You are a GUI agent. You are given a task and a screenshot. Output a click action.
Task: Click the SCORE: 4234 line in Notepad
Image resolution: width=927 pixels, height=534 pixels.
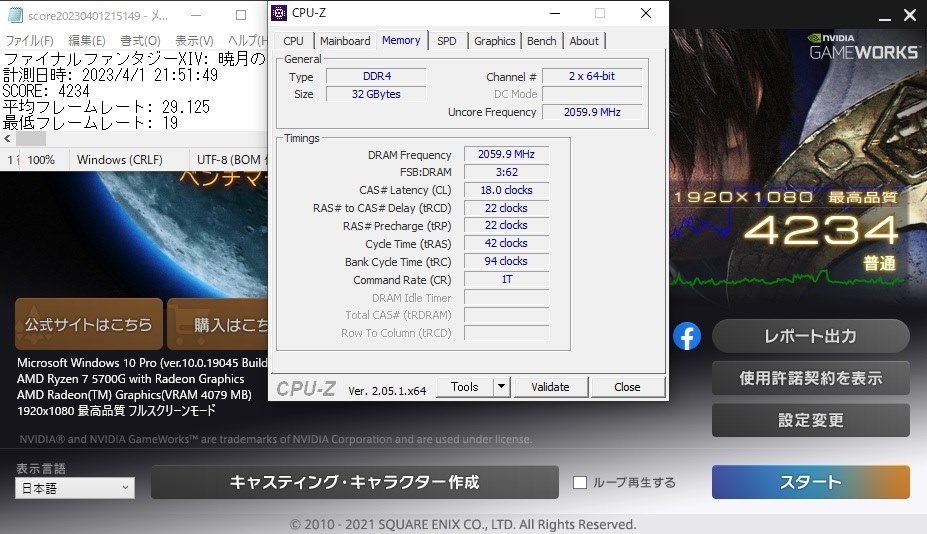coord(46,91)
